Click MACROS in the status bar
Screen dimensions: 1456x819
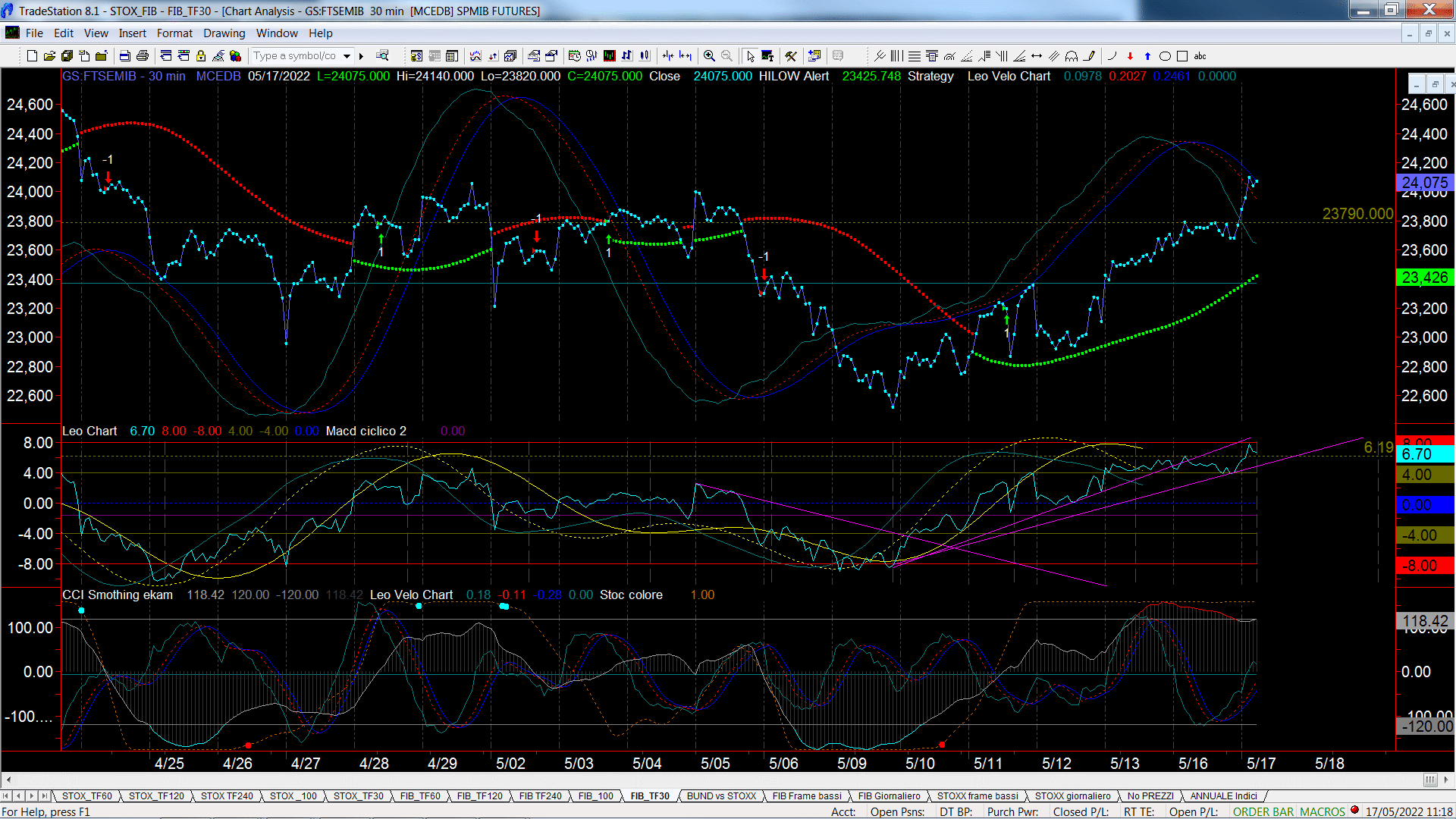coord(1323,812)
